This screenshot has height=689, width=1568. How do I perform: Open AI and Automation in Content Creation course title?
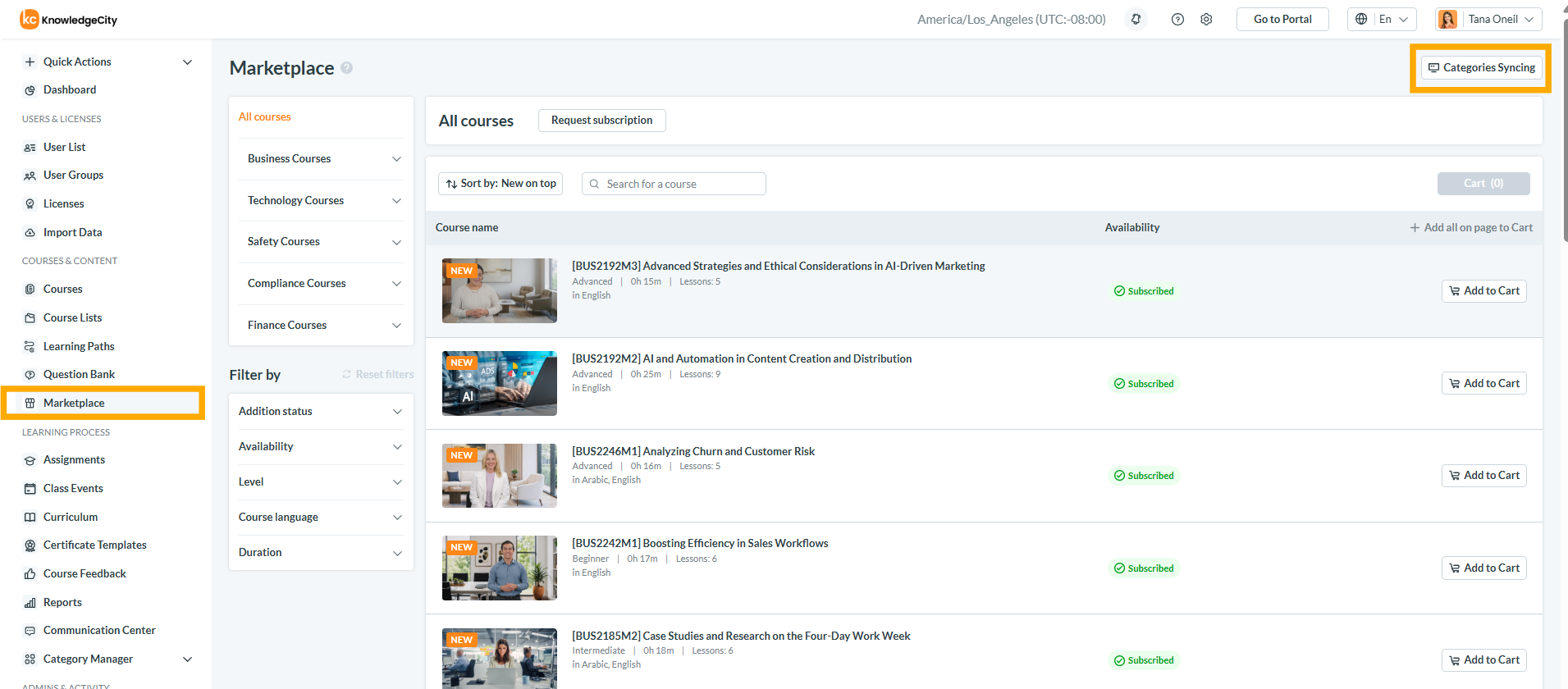[742, 359]
